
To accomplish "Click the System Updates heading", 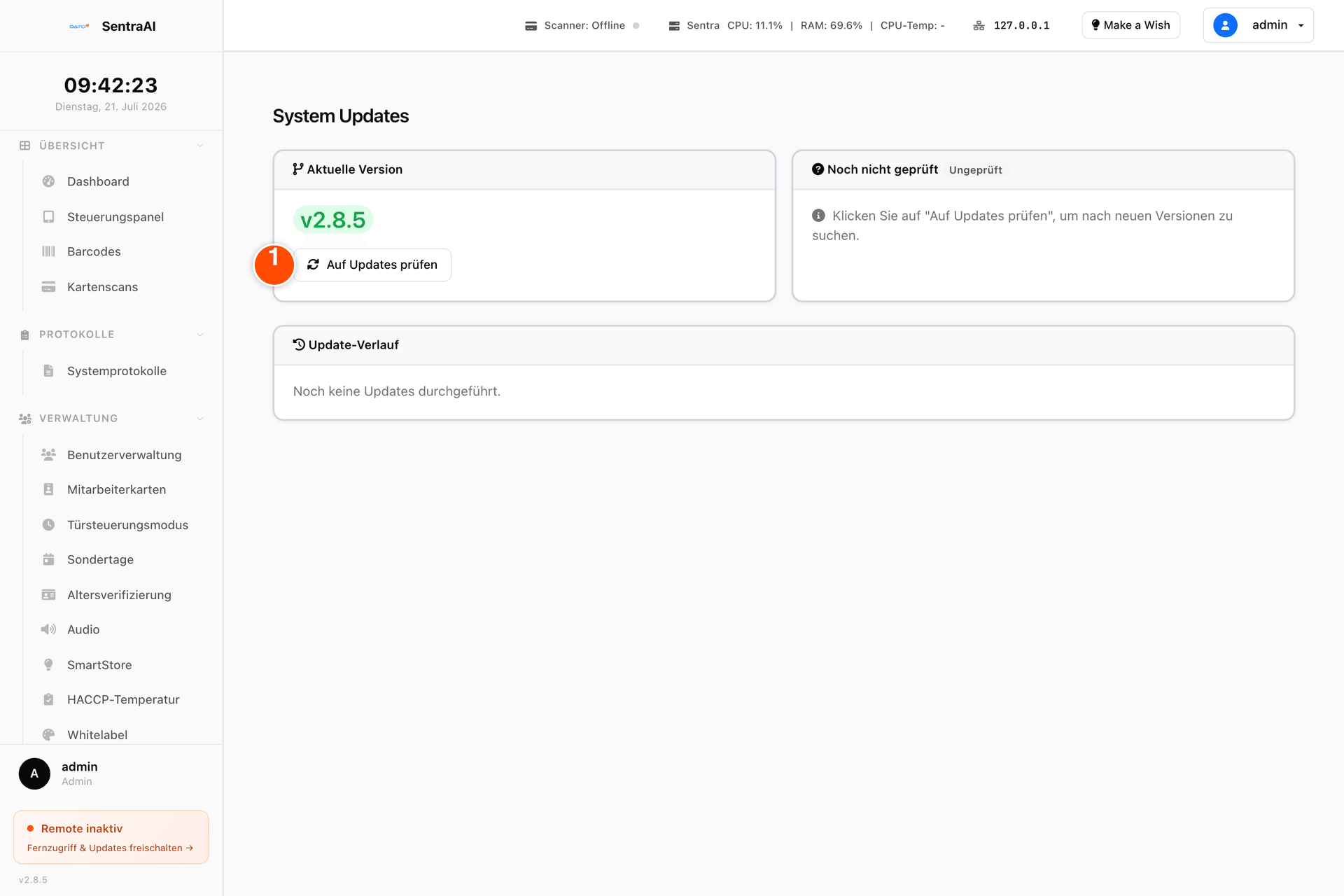I will pyautogui.click(x=341, y=116).
